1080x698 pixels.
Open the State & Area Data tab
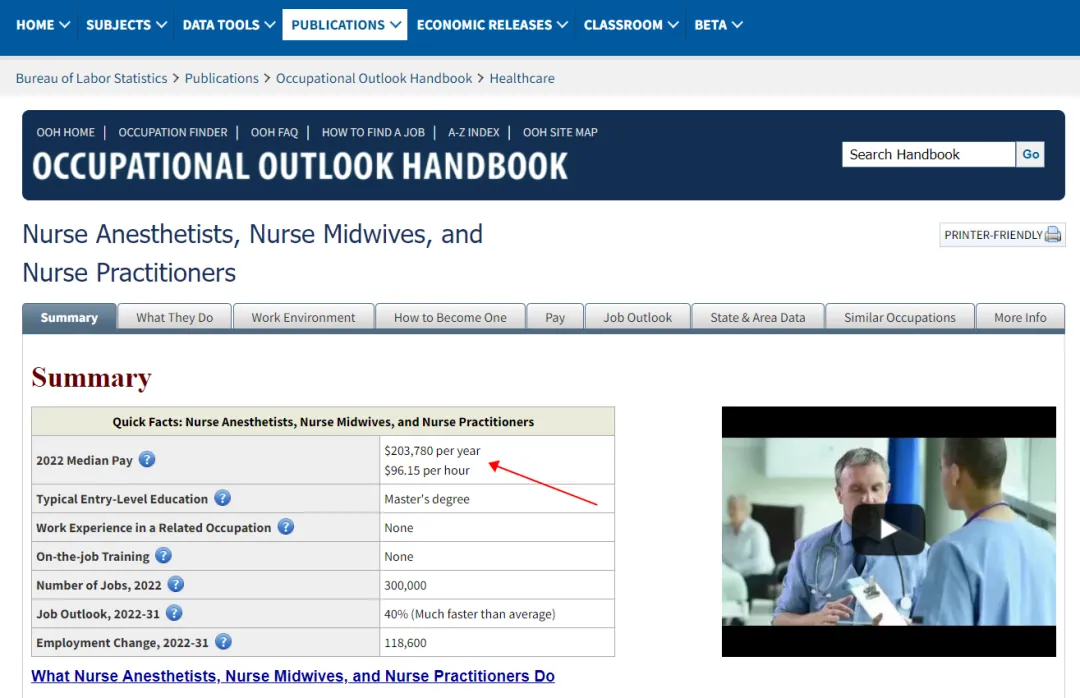click(x=758, y=318)
